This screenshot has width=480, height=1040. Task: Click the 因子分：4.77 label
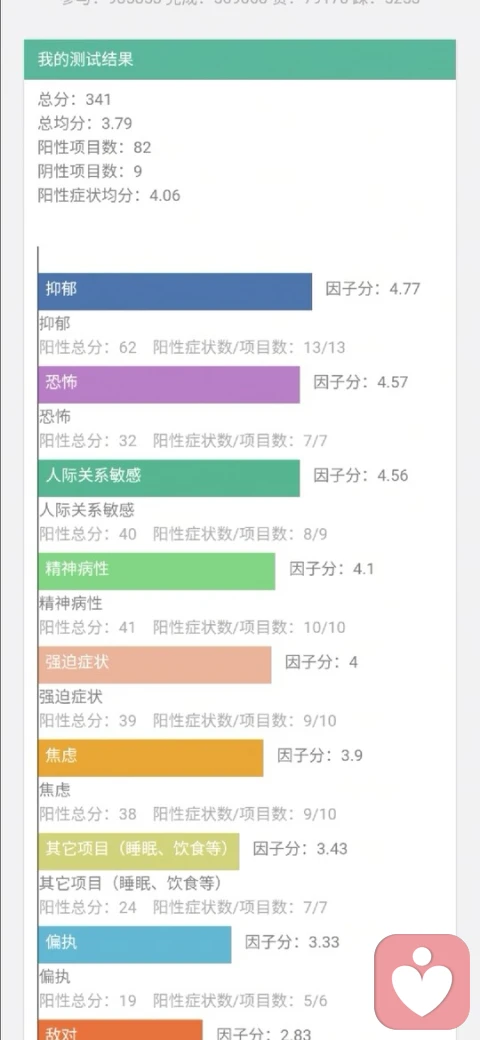(373, 289)
